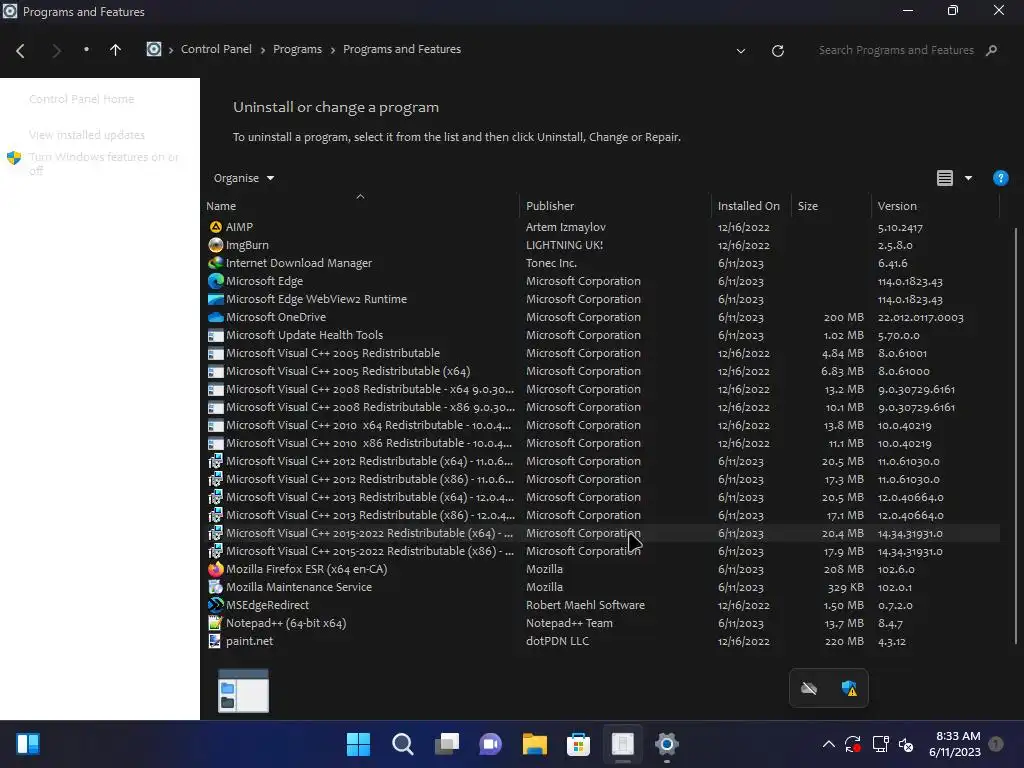Open the Windows Security warning shield icon
Viewport: 1024px width, 768px height.
pyautogui.click(x=849, y=688)
